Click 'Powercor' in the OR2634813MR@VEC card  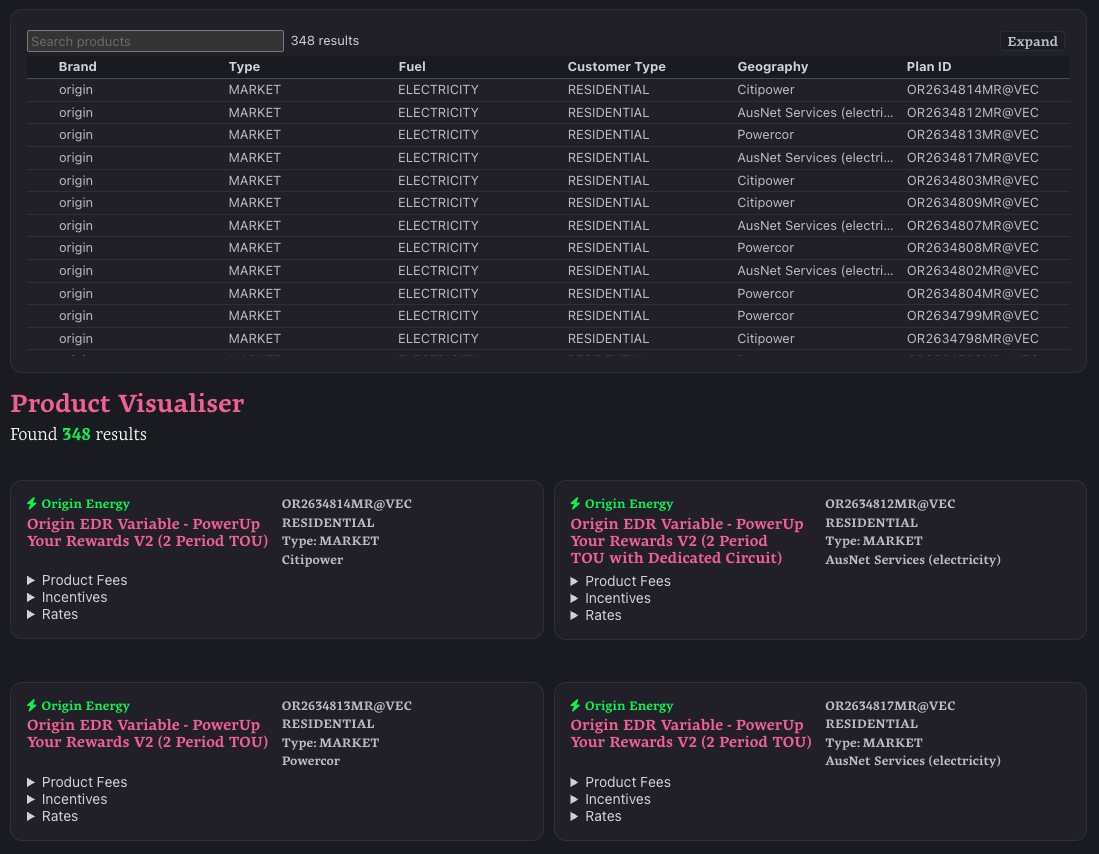coord(310,761)
